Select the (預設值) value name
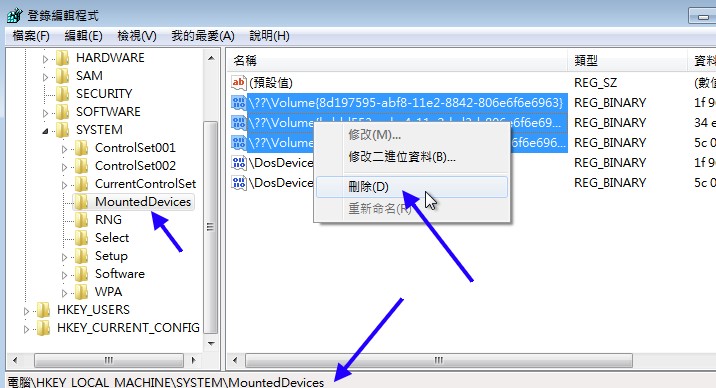This screenshot has width=716, height=388. point(271,83)
